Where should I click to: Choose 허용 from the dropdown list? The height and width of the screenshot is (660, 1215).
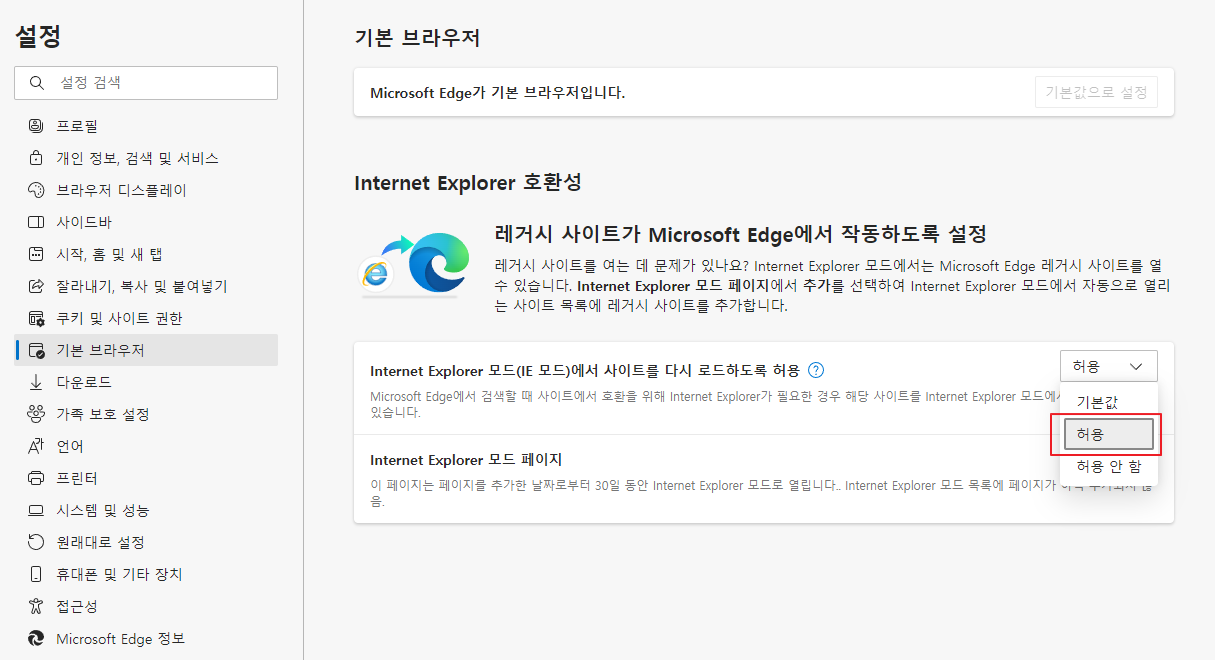click(1108, 434)
